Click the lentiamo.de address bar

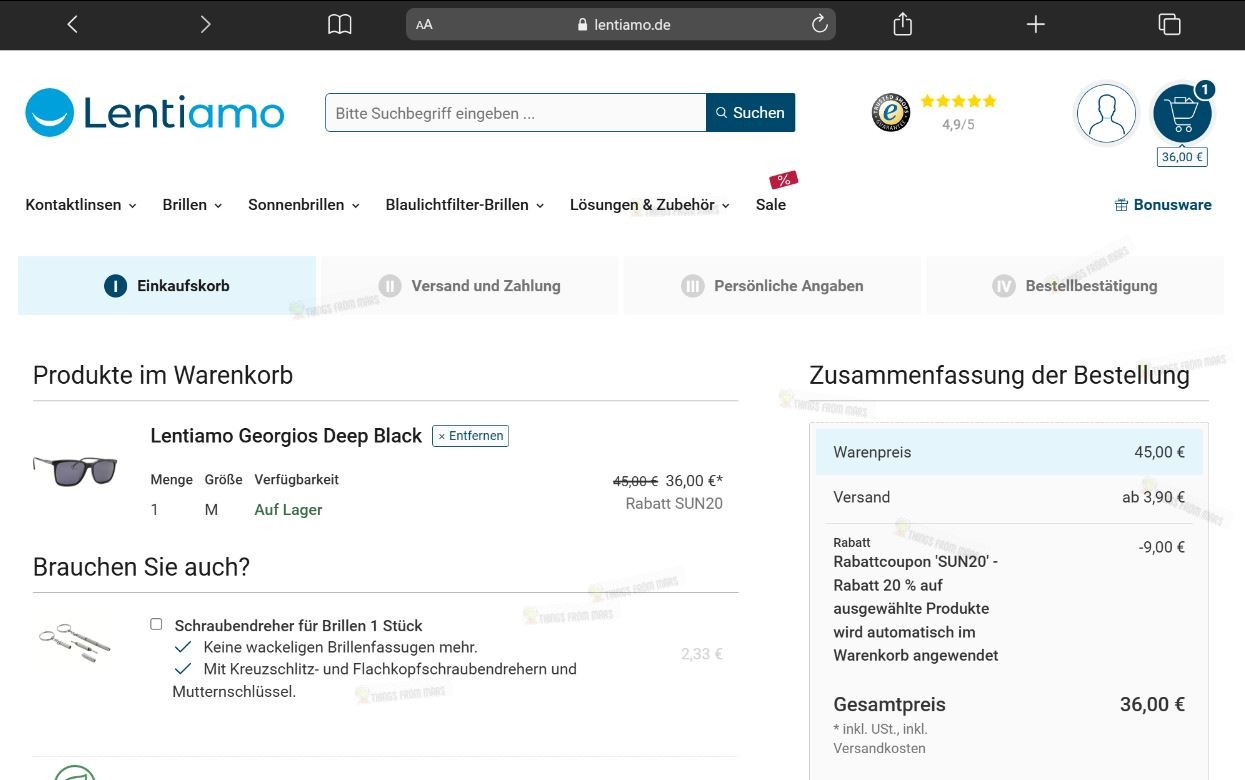pyautogui.click(x=621, y=25)
